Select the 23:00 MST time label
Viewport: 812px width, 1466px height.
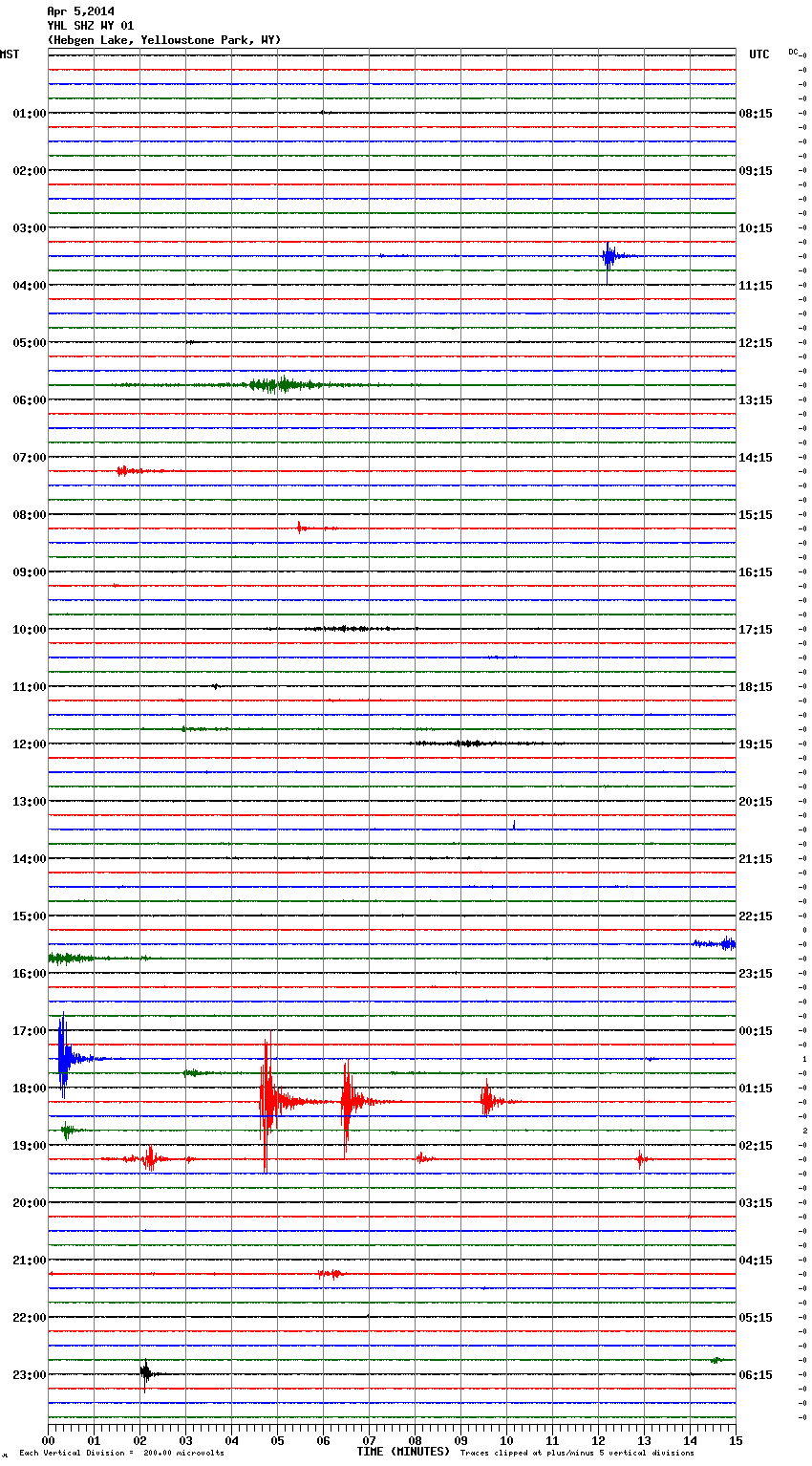(30, 1375)
